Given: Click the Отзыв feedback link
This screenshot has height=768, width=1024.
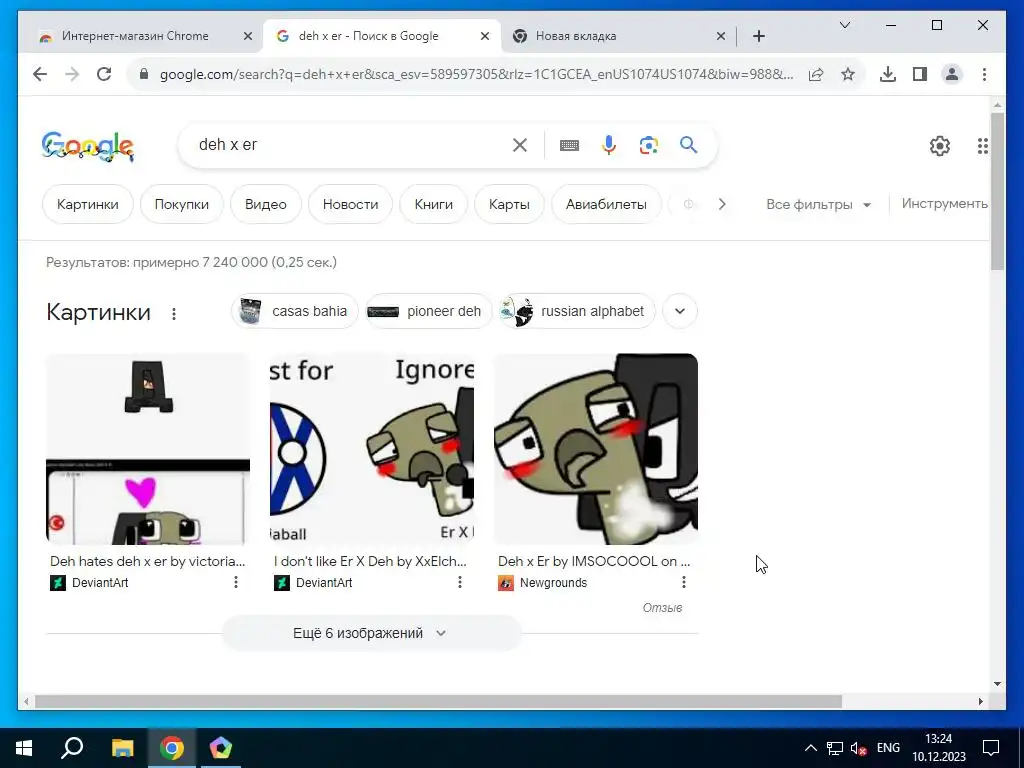Looking at the screenshot, I should click(662, 607).
